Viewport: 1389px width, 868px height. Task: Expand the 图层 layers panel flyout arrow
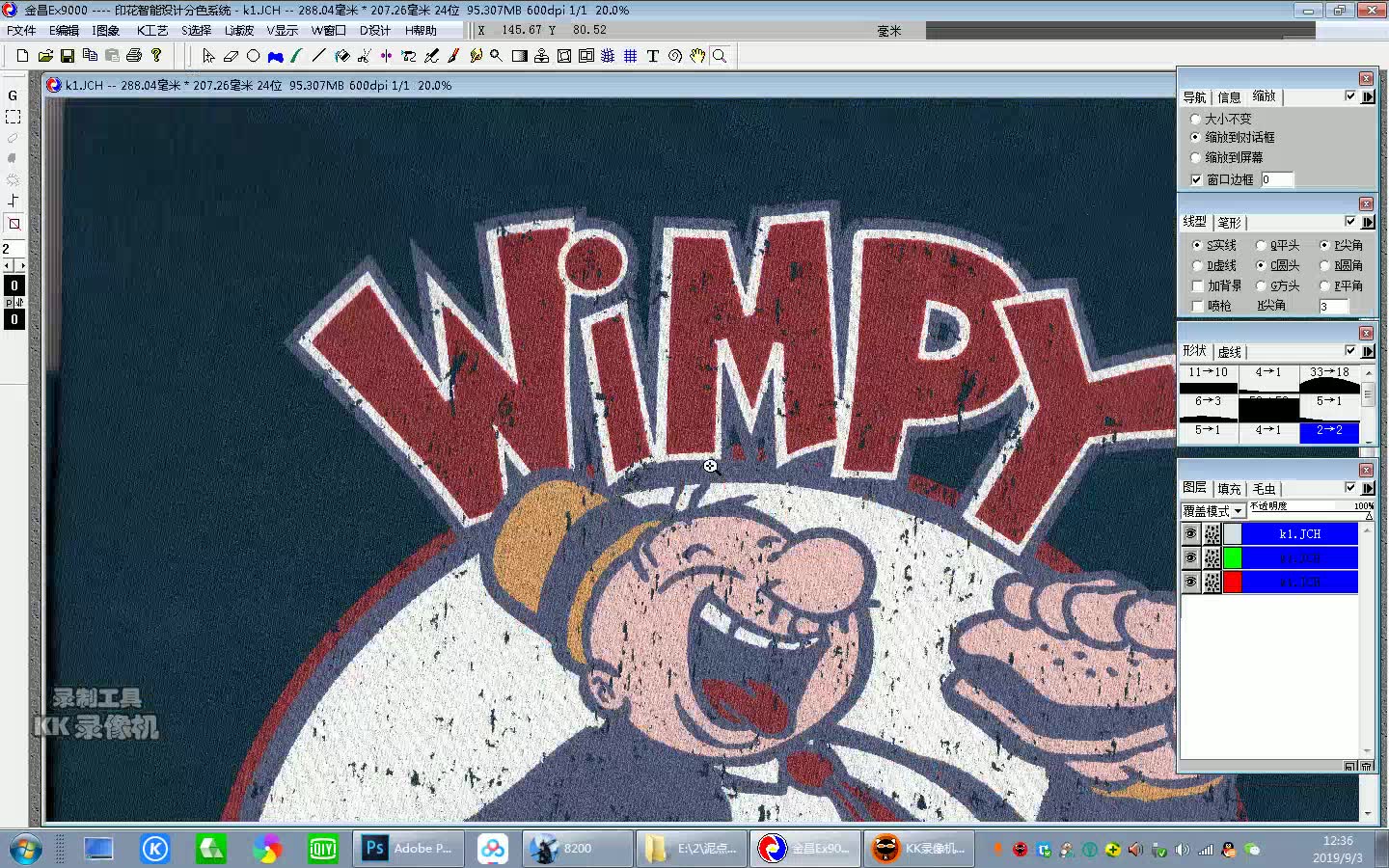[x=1368, y=488]
